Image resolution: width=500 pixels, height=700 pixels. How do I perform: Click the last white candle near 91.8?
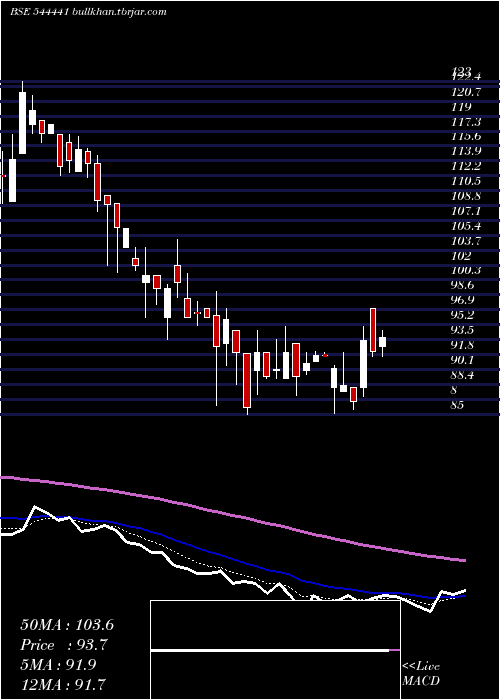coord(382,342)
